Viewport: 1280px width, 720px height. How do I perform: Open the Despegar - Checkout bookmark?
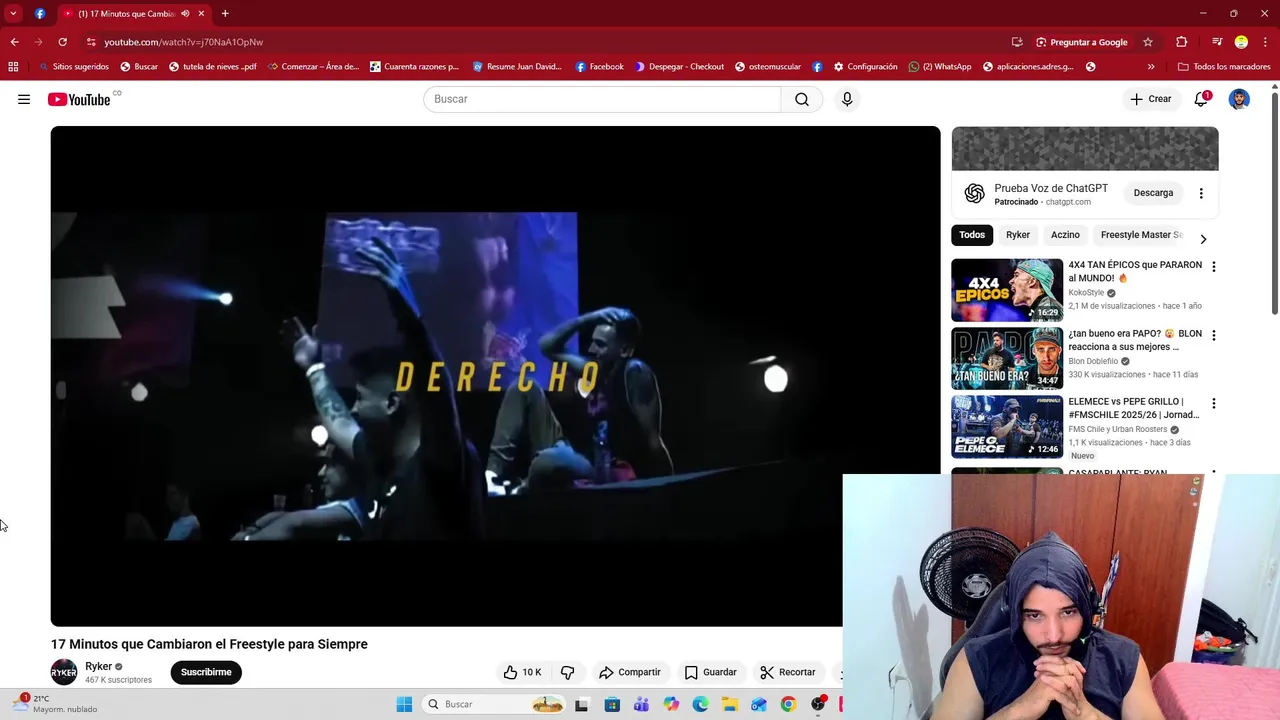[x=679, y=67]
